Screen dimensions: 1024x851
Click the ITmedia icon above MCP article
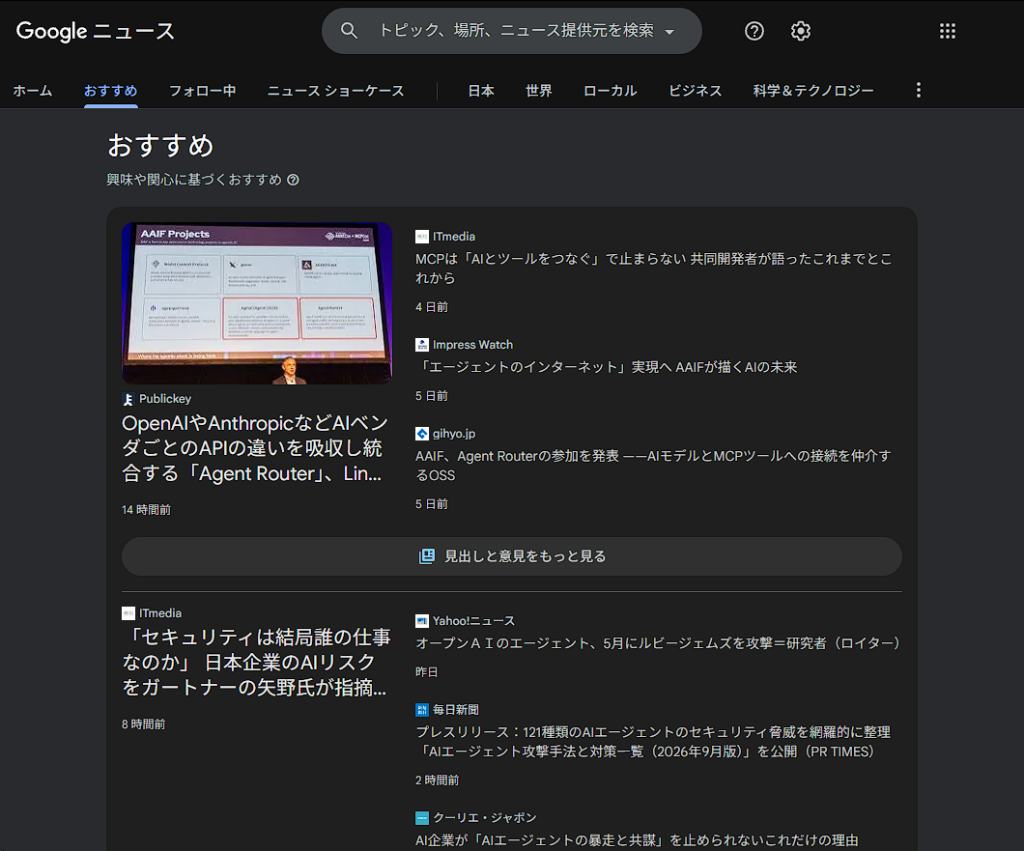tap(422, 236)
